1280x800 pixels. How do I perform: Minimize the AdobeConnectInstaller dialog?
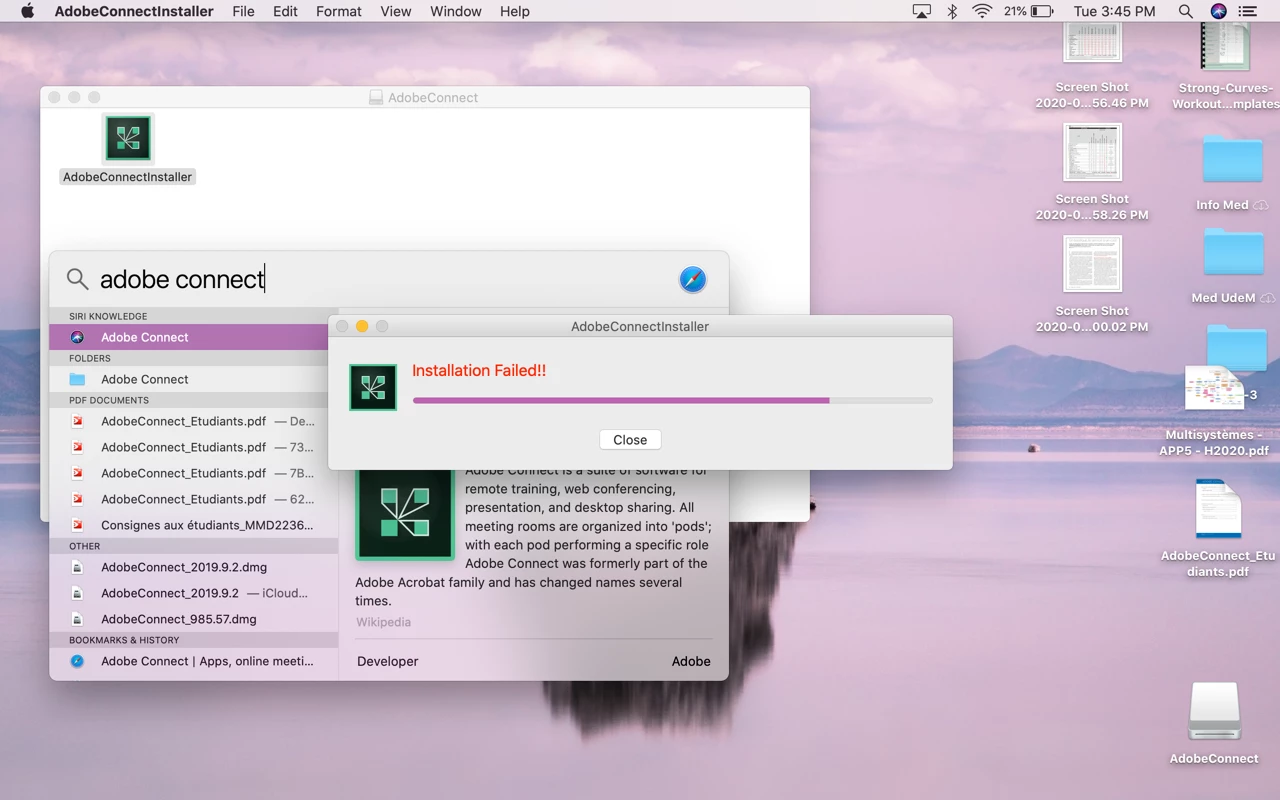pos(362,326)
